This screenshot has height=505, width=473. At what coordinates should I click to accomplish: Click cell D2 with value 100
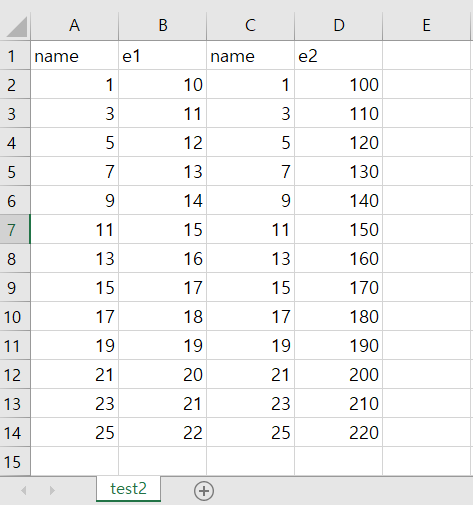click(x=338, y=84)
